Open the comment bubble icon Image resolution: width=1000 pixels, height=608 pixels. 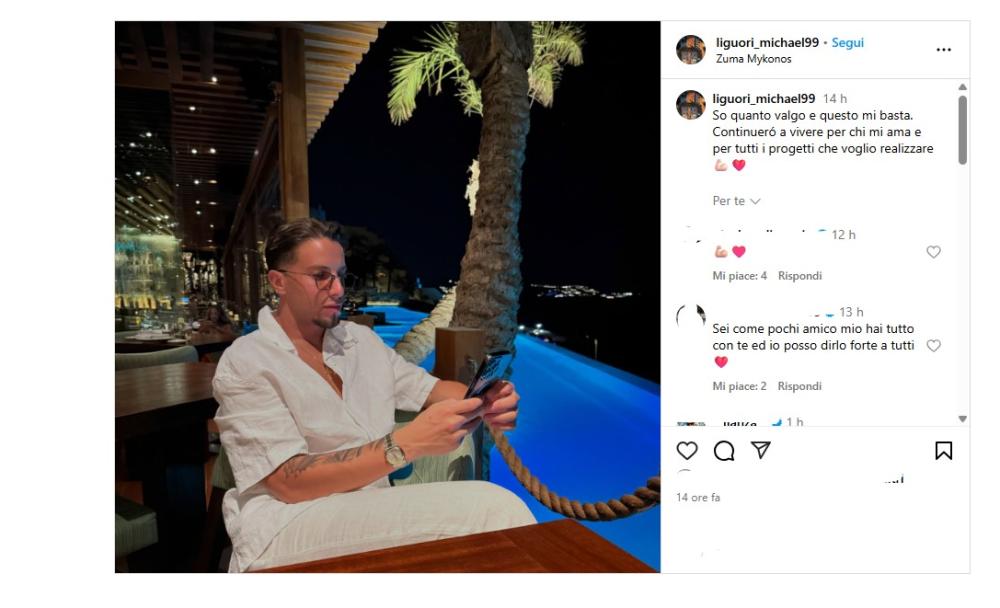pyautogui.click(x=724, y=451)
